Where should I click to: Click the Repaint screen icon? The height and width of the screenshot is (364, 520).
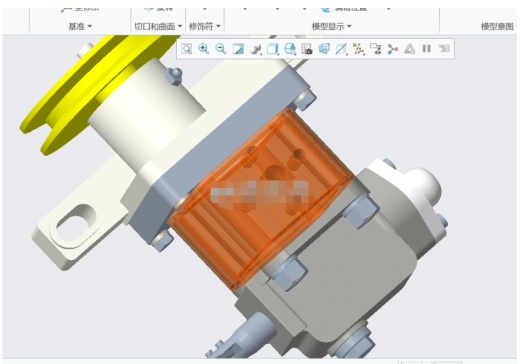tap(238, 49)
